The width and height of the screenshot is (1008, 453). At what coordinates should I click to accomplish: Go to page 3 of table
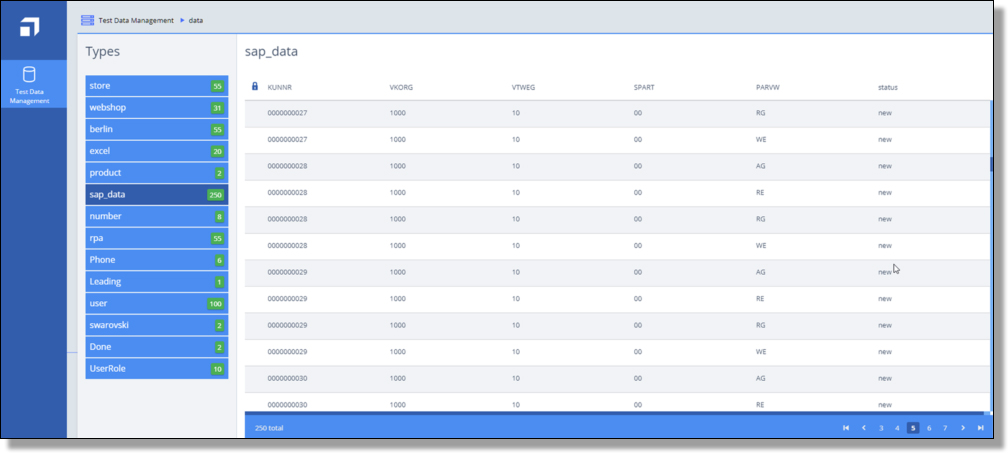tap(881, 428)
